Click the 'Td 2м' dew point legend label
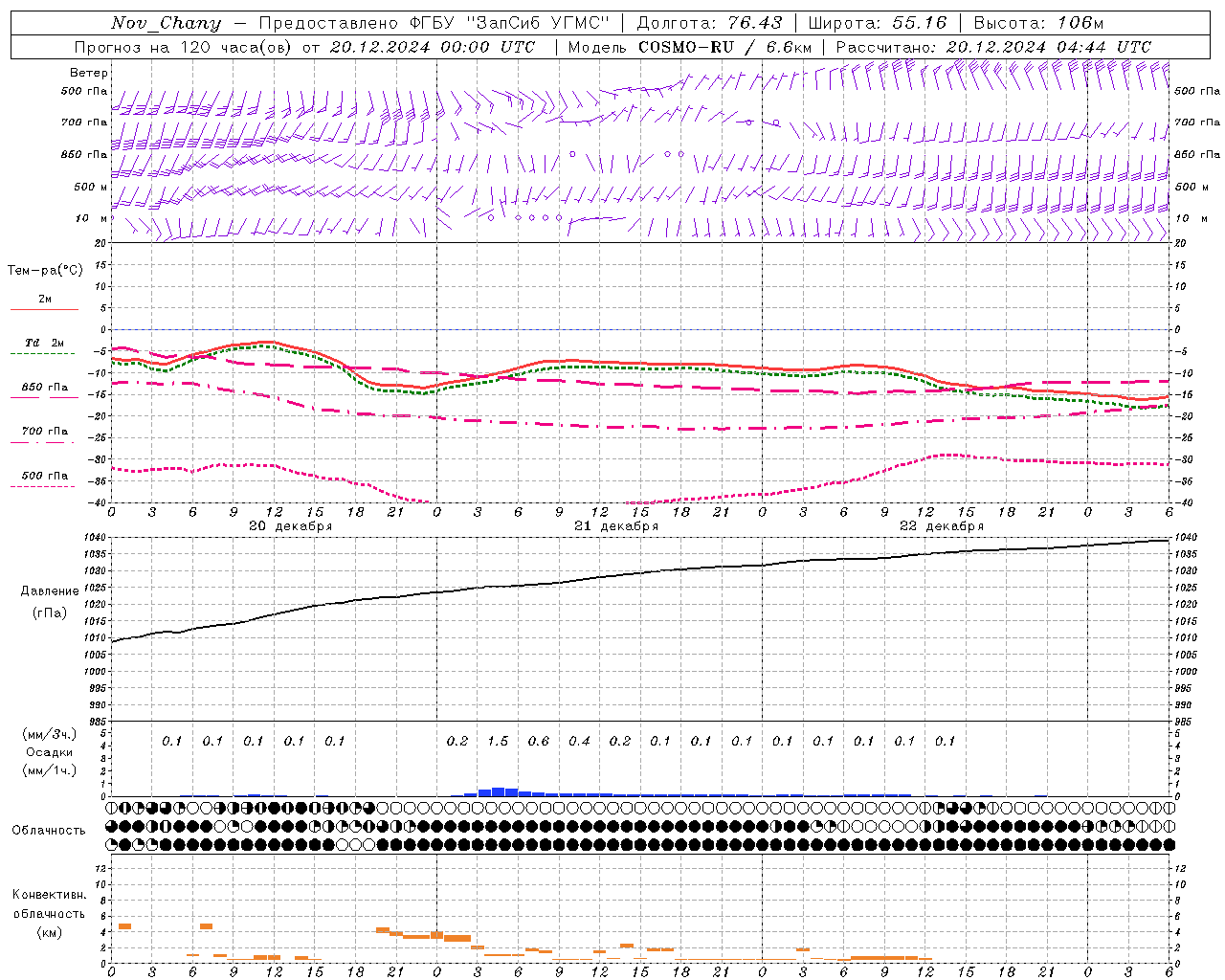 [x=45, y=343]
